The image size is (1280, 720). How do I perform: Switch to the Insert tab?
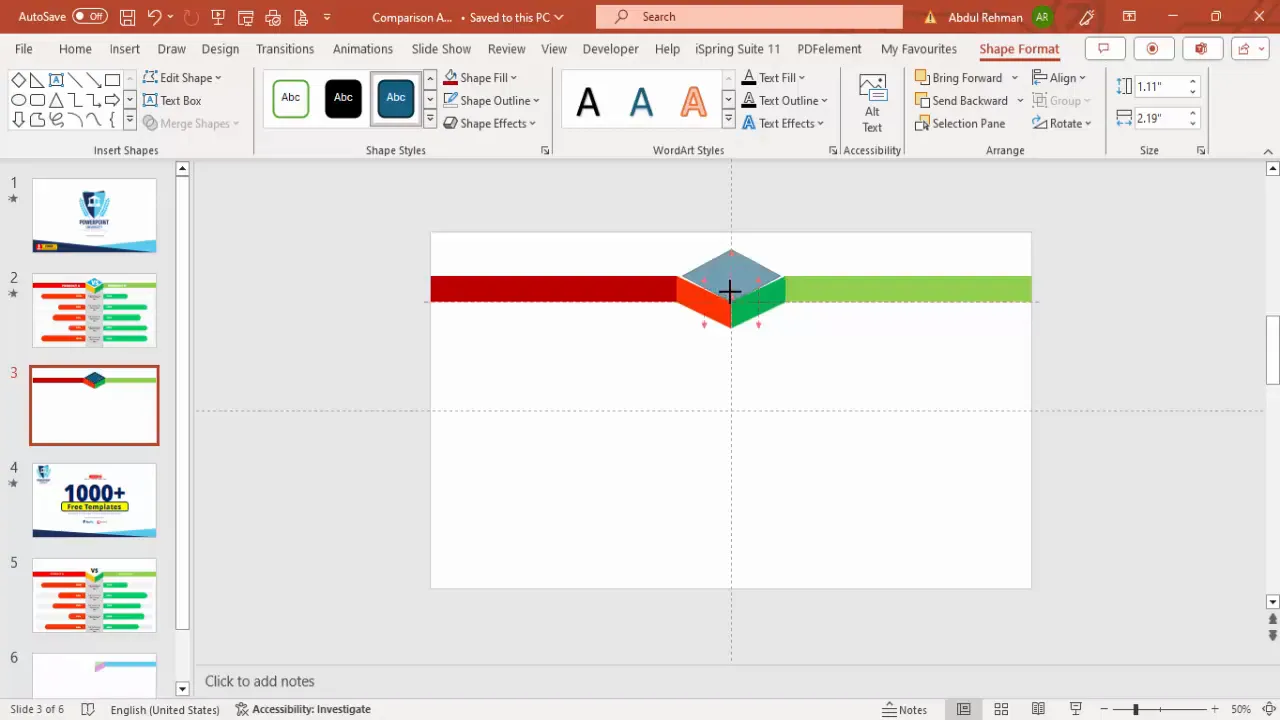[125, 49]
